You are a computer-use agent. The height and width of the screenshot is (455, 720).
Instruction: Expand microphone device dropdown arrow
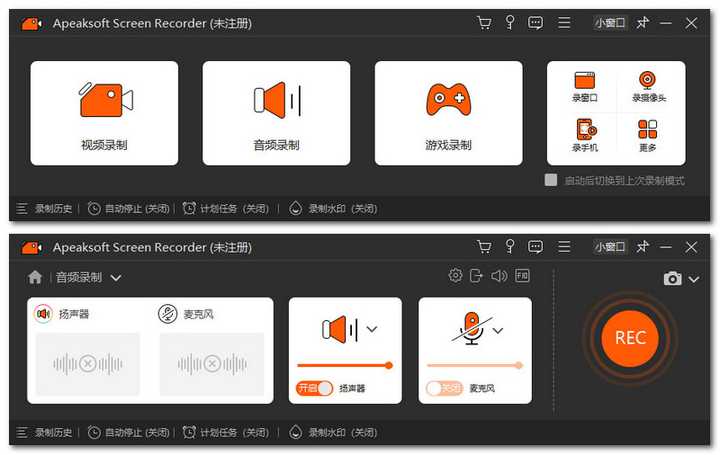point(498,331)
